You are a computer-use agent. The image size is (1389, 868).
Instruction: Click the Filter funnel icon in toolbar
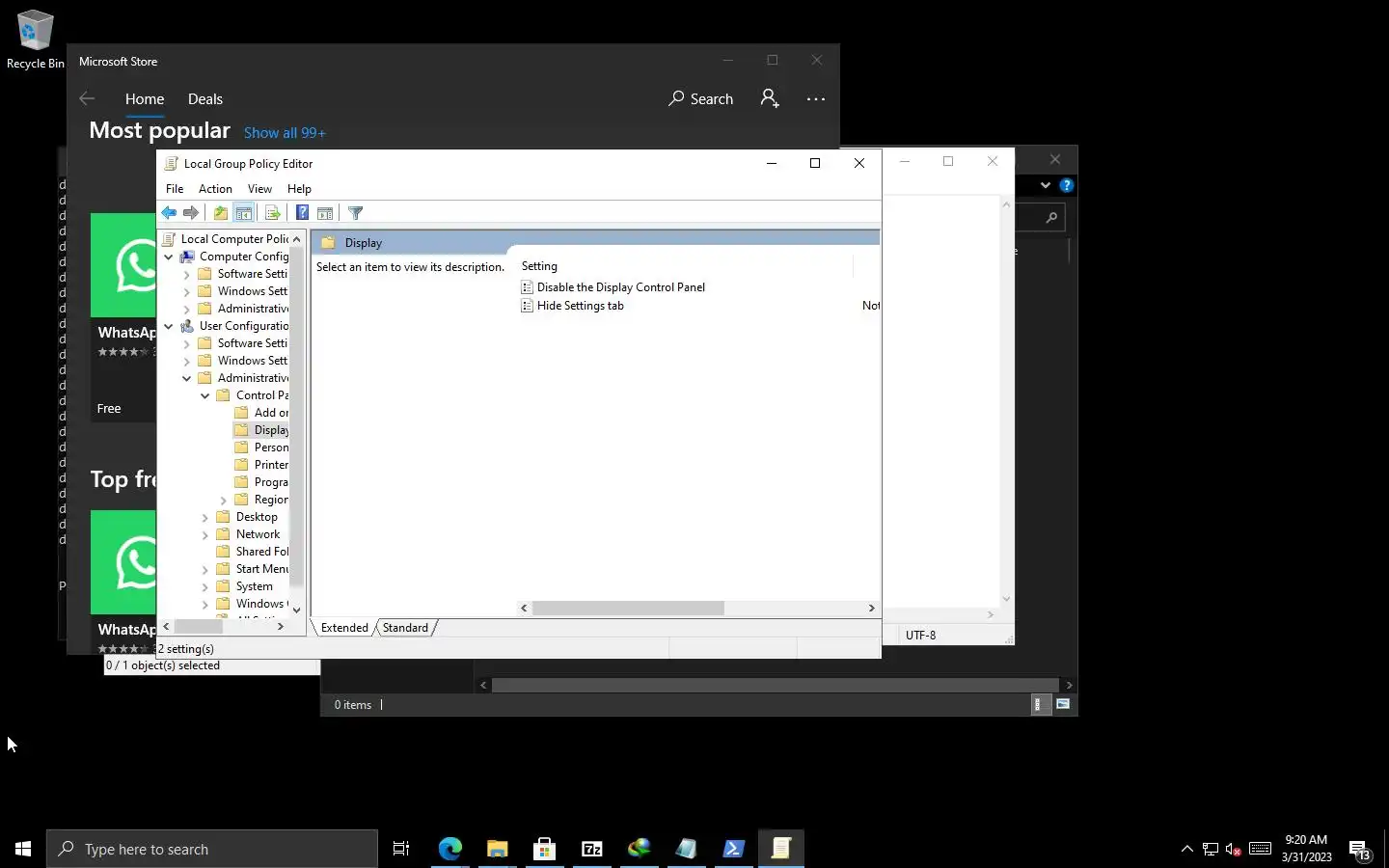click(355, 213)
